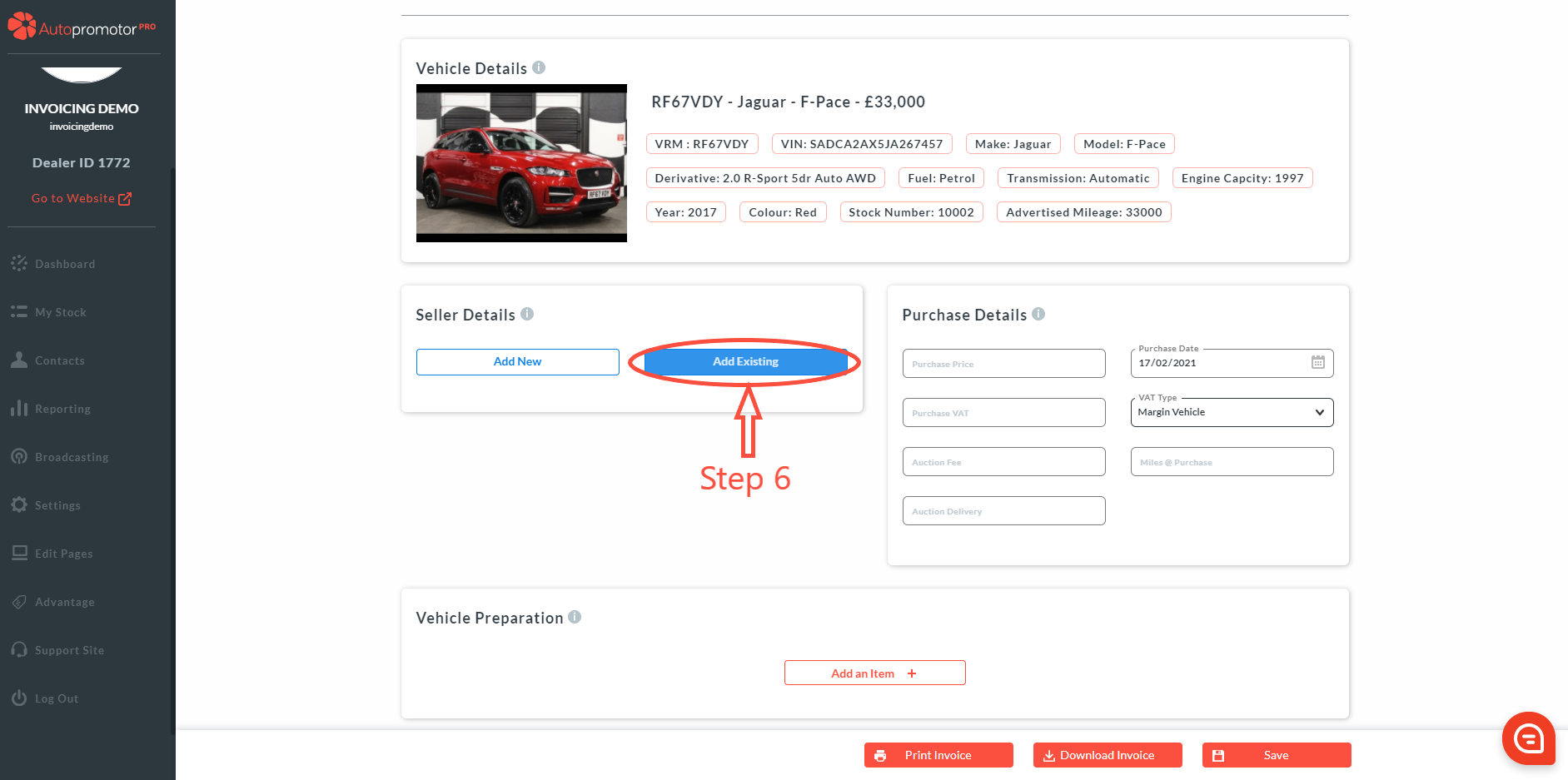Click the Purchase Details info icon
This screenshot has height=780, width=1568.
point(1038,314)
